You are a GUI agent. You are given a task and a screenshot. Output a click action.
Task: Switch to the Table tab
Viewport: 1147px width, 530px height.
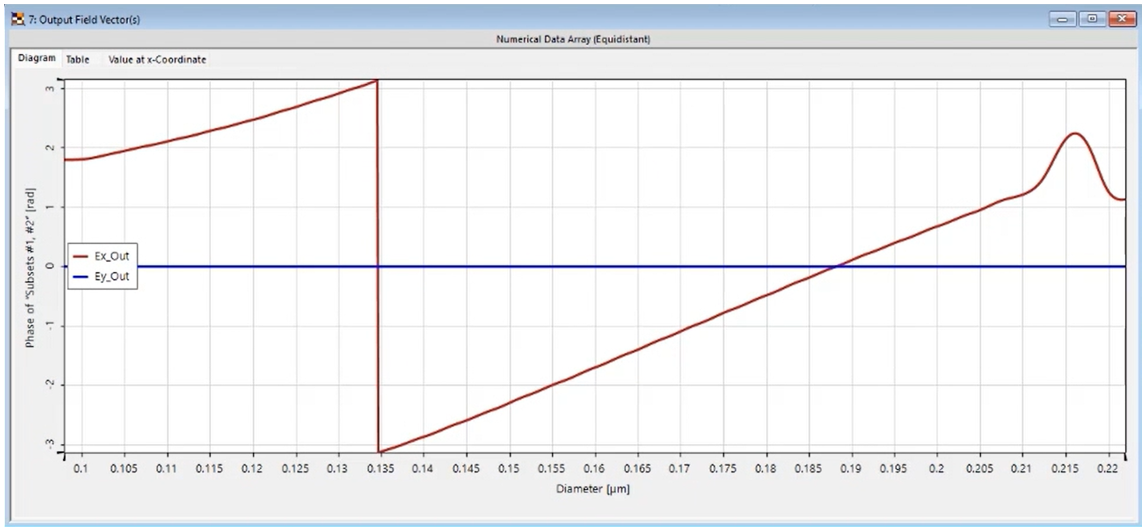tap(78, 60)
